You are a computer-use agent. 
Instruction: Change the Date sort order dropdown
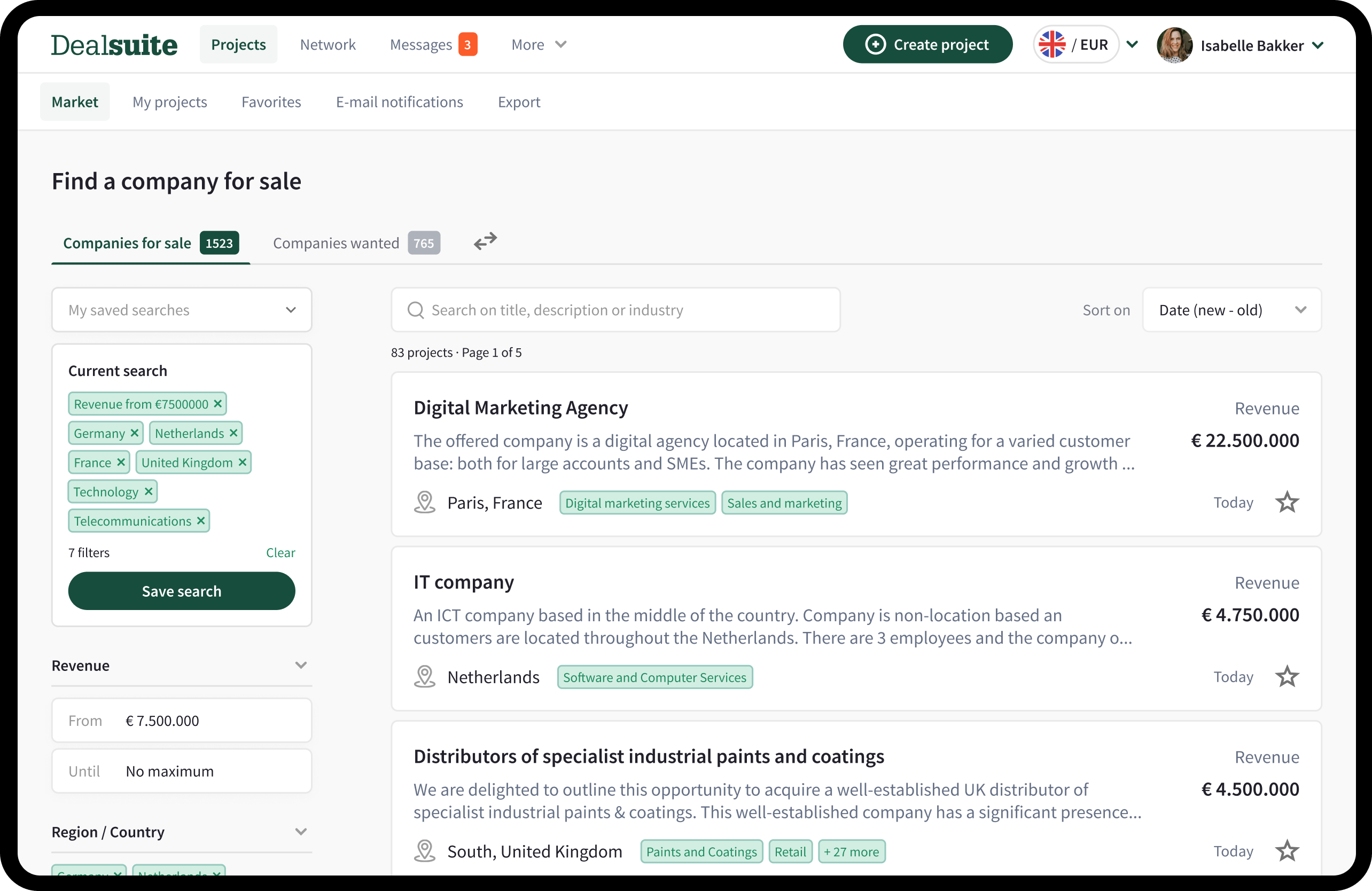pos(1231,310)
